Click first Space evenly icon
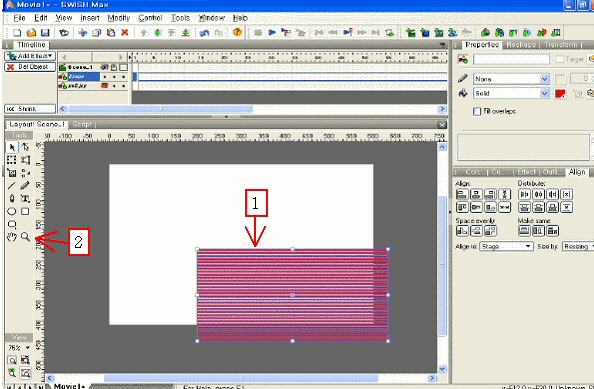Viewport: 594px width, 389px height. 462,231
